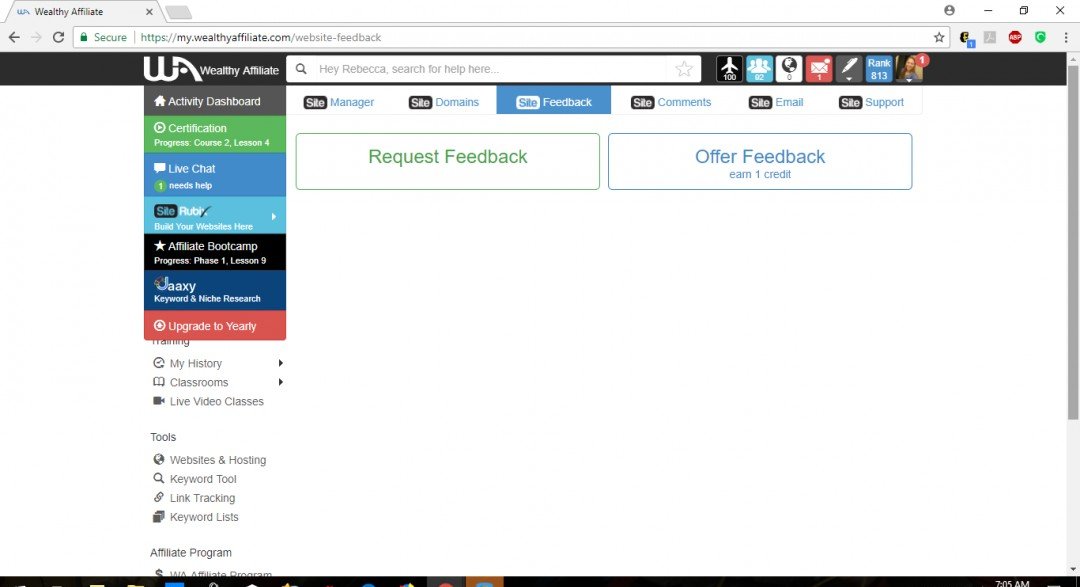The height and width of the screenshot is (587, 1080).
Task: Open Jaaxy Keyword & Niche Research
Action: click(215, 290)
